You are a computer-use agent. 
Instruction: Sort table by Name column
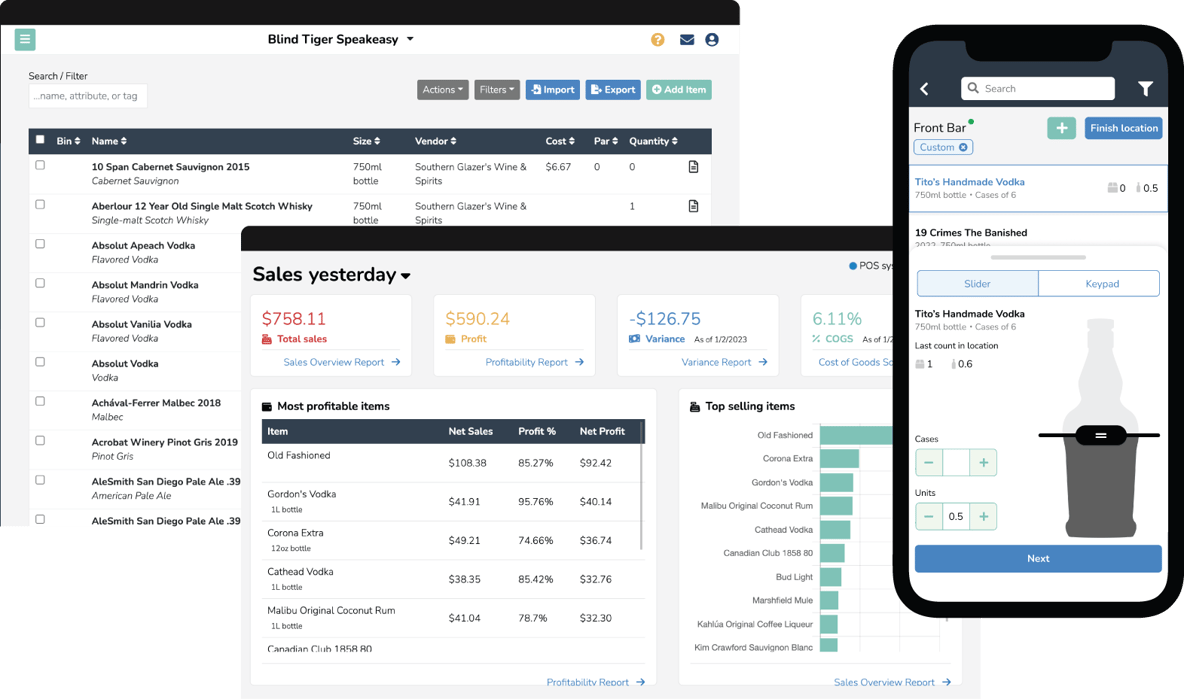(109, 141)
